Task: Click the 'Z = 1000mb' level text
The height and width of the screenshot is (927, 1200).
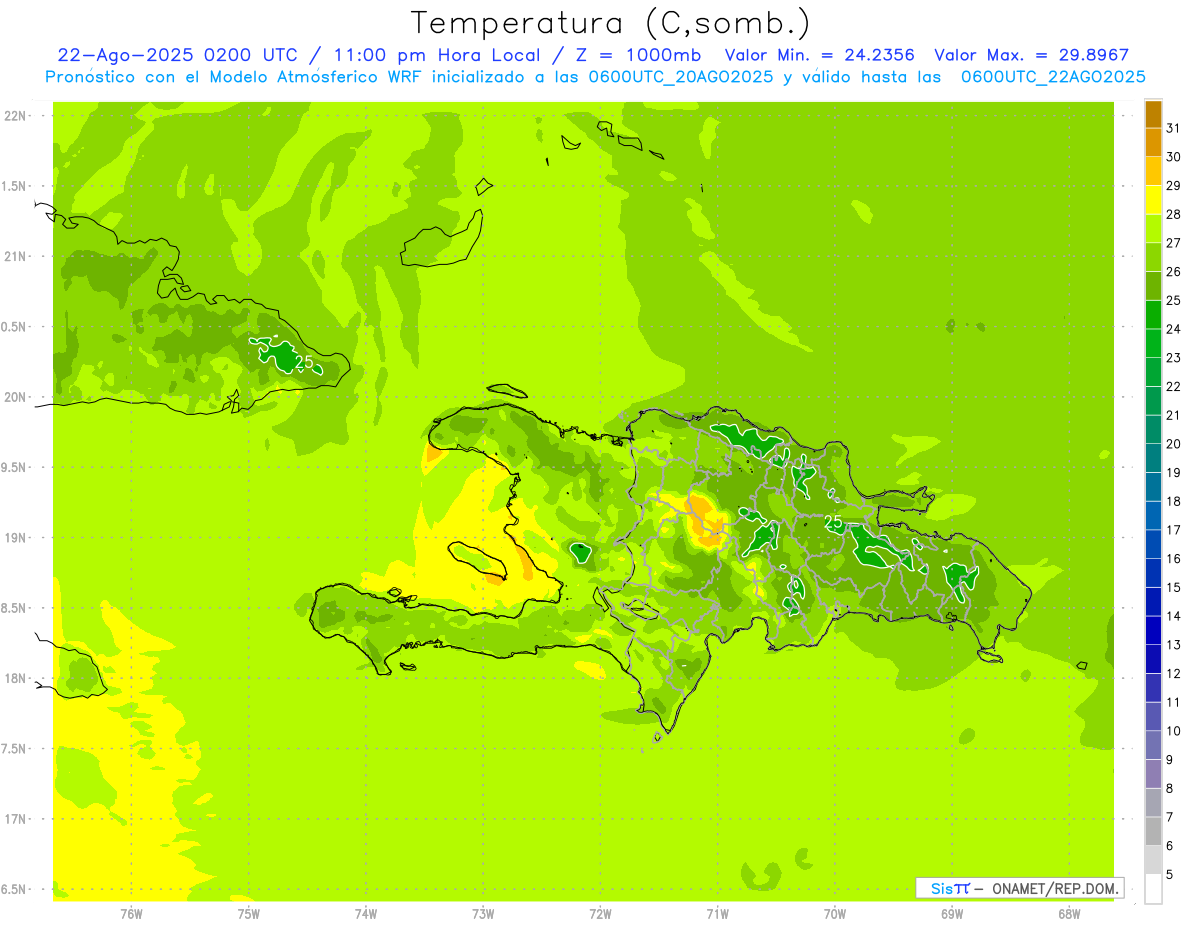Action: [x=634, y=55]
